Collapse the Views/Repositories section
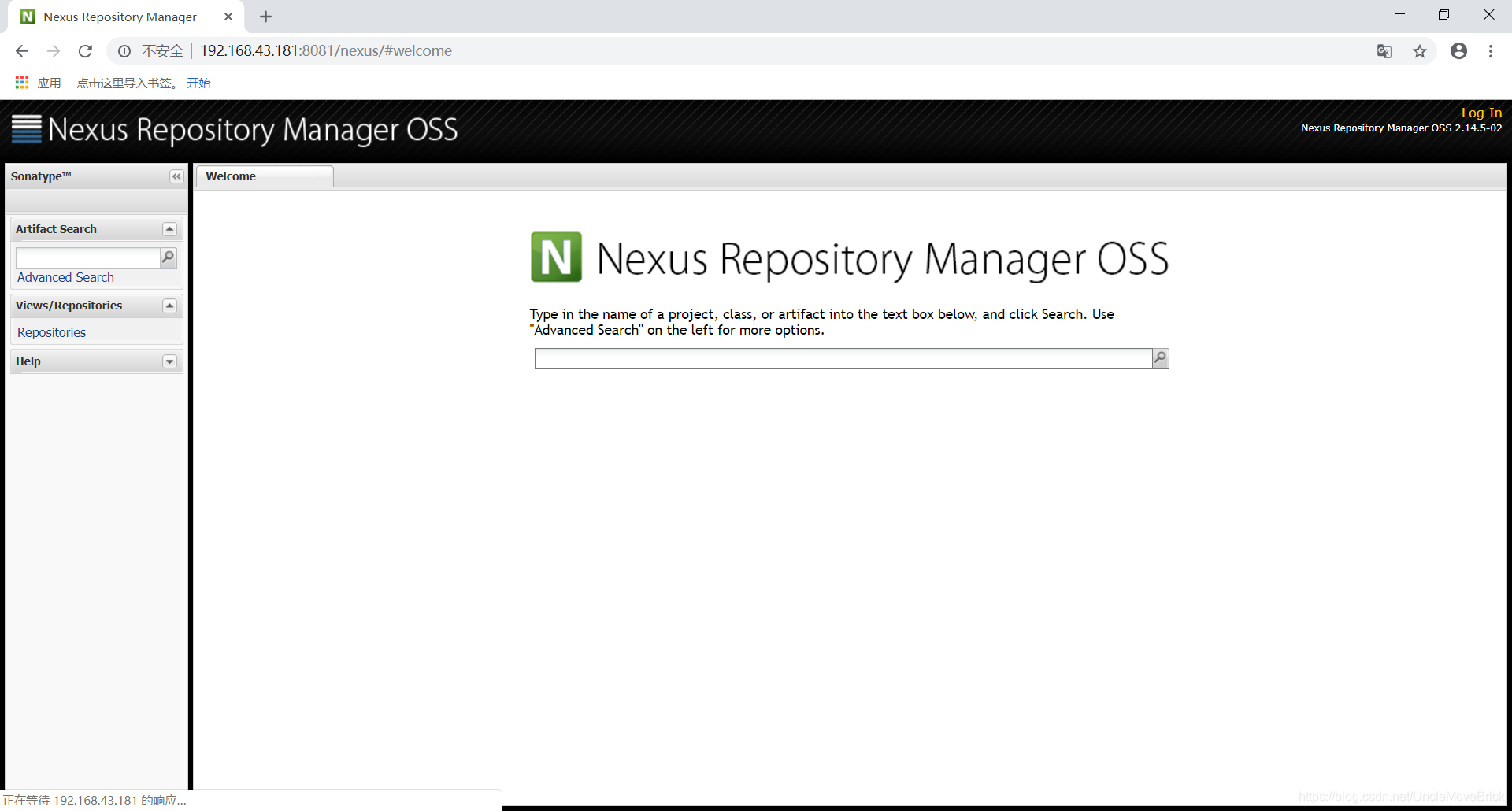 [169, 306]
